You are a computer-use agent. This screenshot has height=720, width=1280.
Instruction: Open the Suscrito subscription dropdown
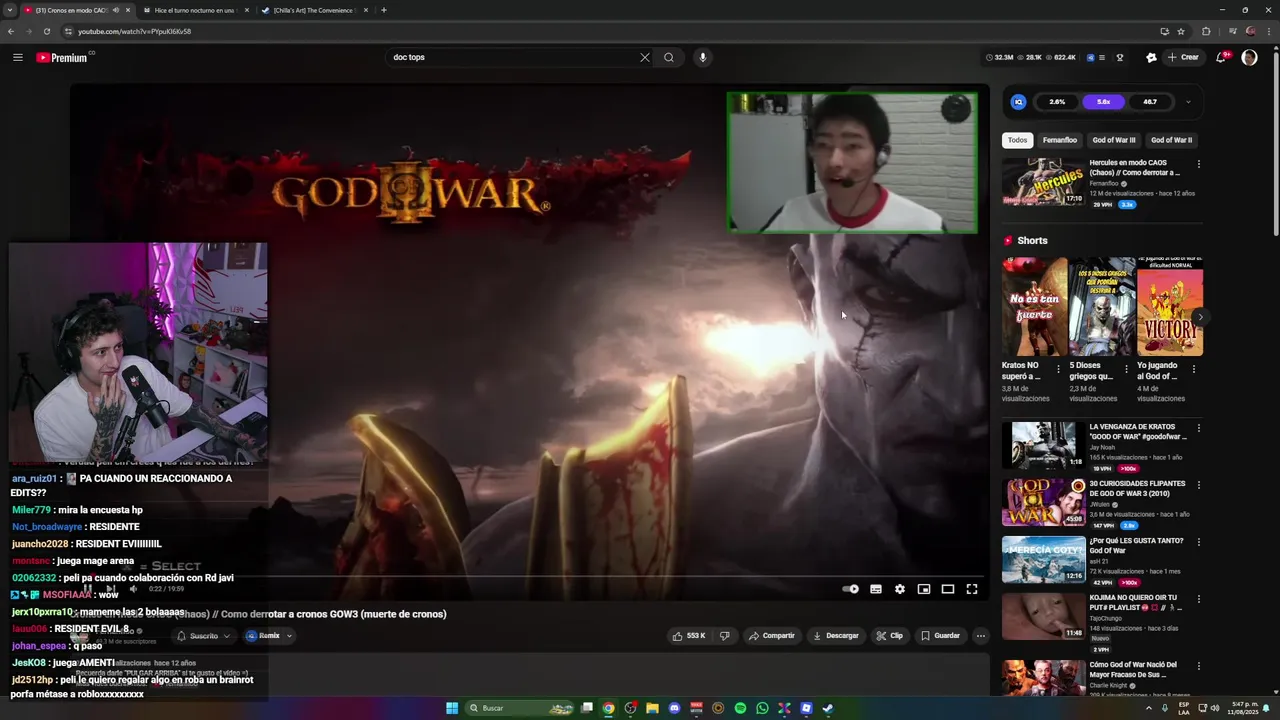coord(204,636)
